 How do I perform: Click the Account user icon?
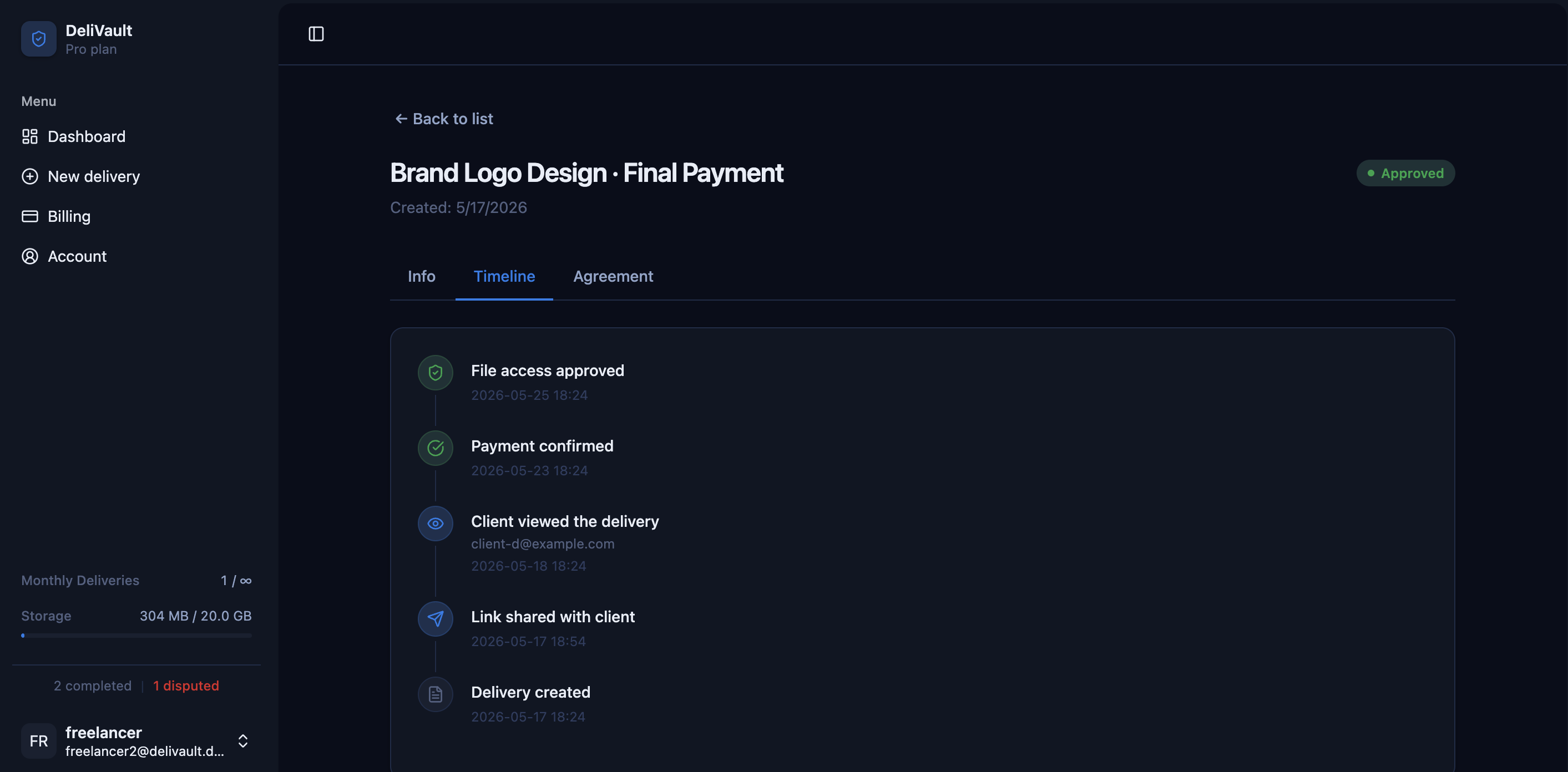(x=30, y=256)
